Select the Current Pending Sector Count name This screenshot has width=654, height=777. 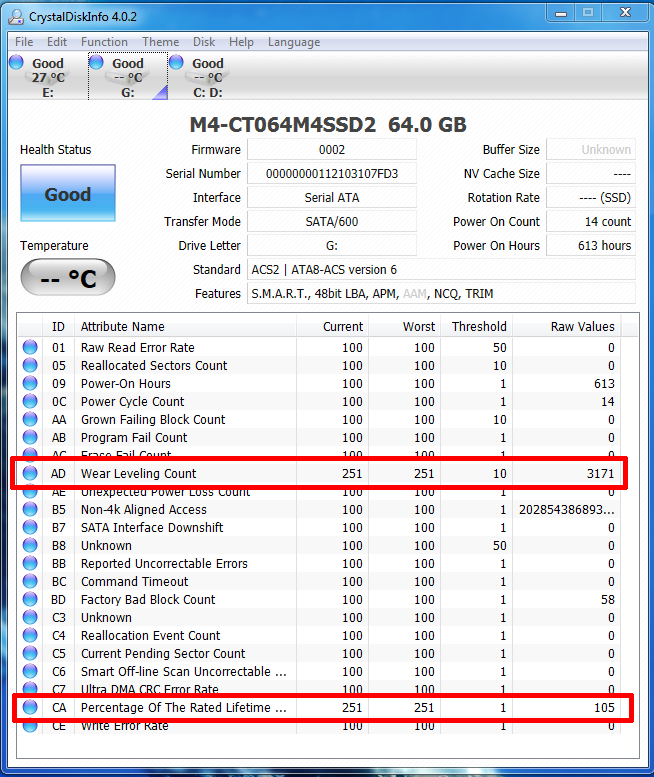click(163, 654)
